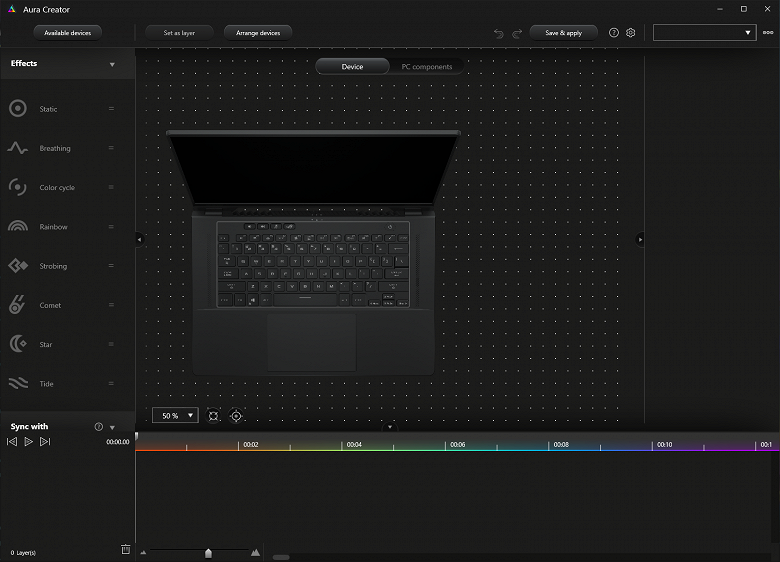Click the Save & apply button
Screen dimensions: 780x562
click(563, 33)
